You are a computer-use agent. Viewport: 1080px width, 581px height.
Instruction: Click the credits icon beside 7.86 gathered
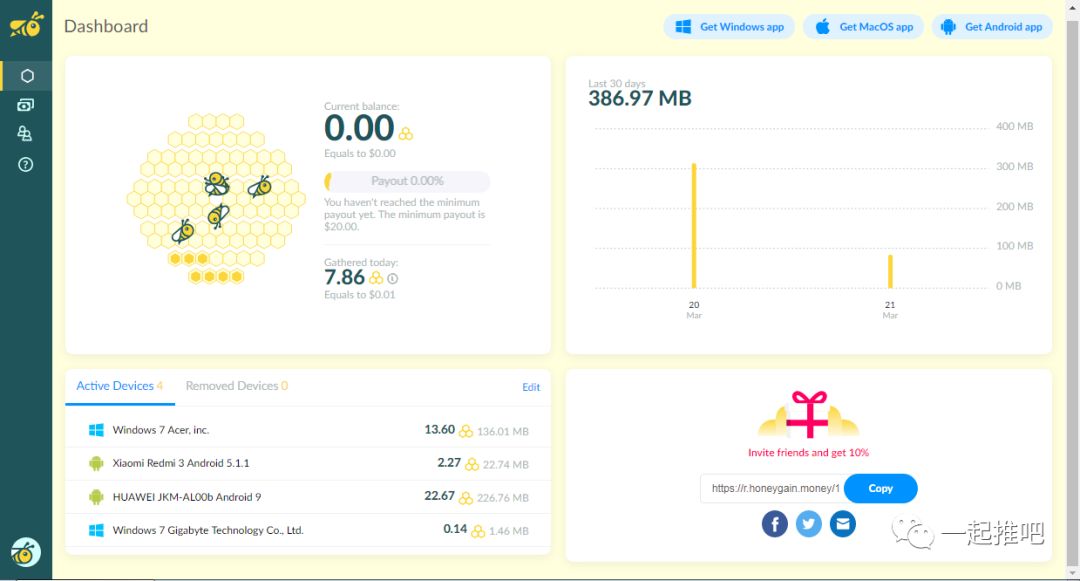pyautogui.click(x=376, y=277)
